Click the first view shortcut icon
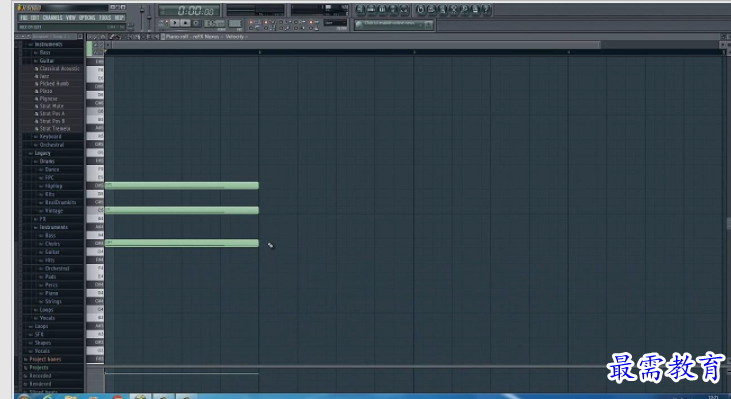 (x=360, y=9)
